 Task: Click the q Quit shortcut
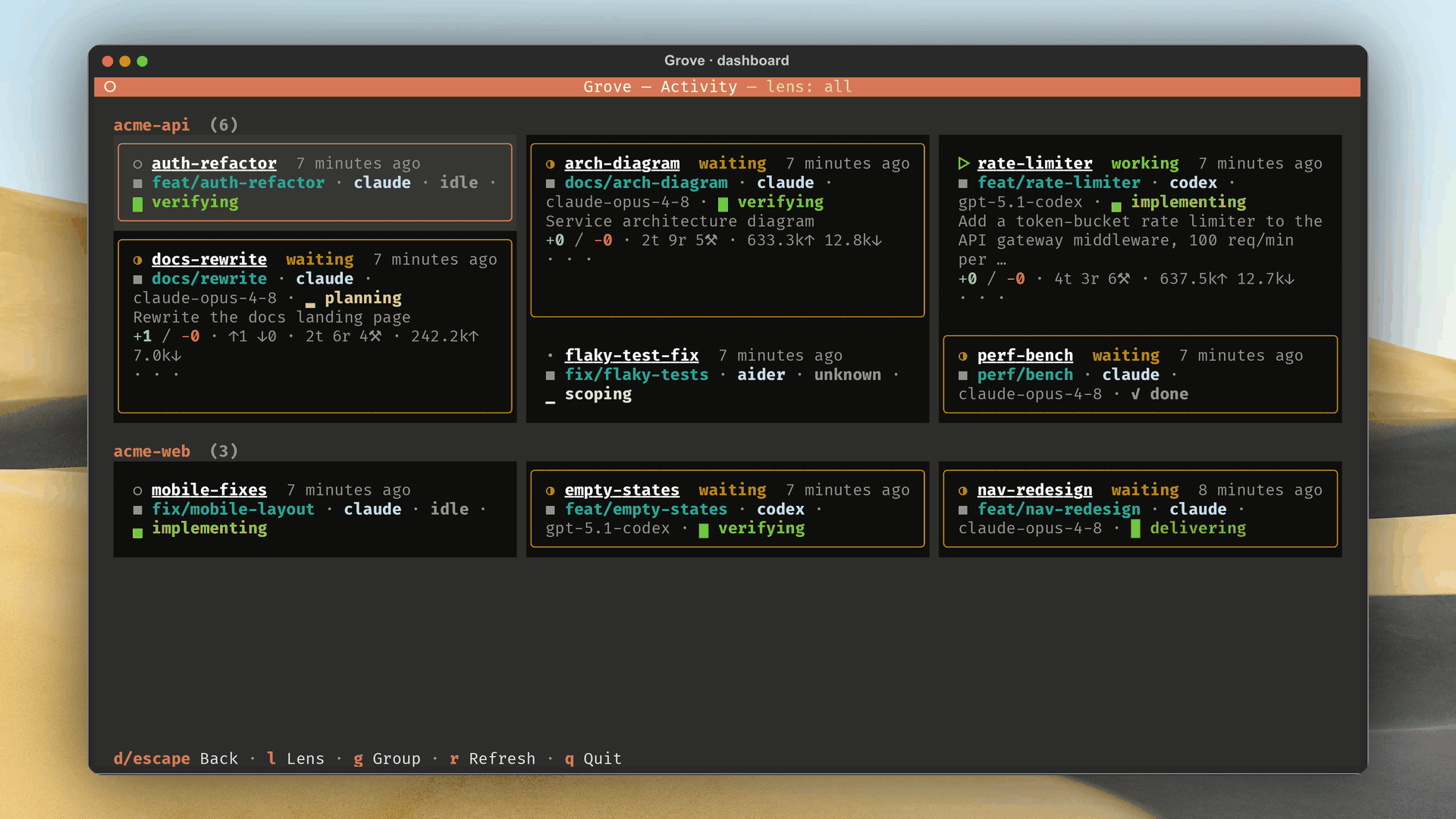point(593,759)
